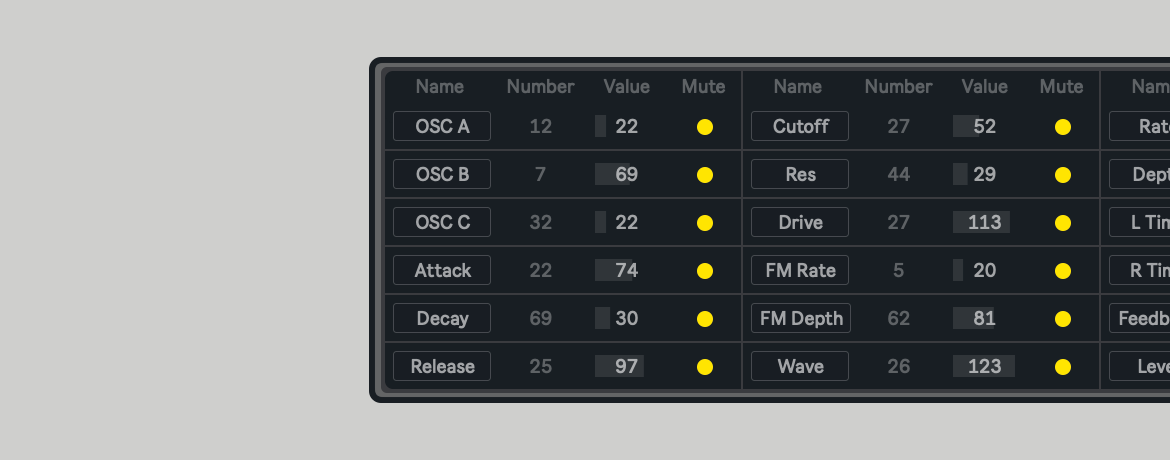Click the Cutoff number field 27
The height and width of the screenshot is (460, 1170).
[x=899, y=126]
